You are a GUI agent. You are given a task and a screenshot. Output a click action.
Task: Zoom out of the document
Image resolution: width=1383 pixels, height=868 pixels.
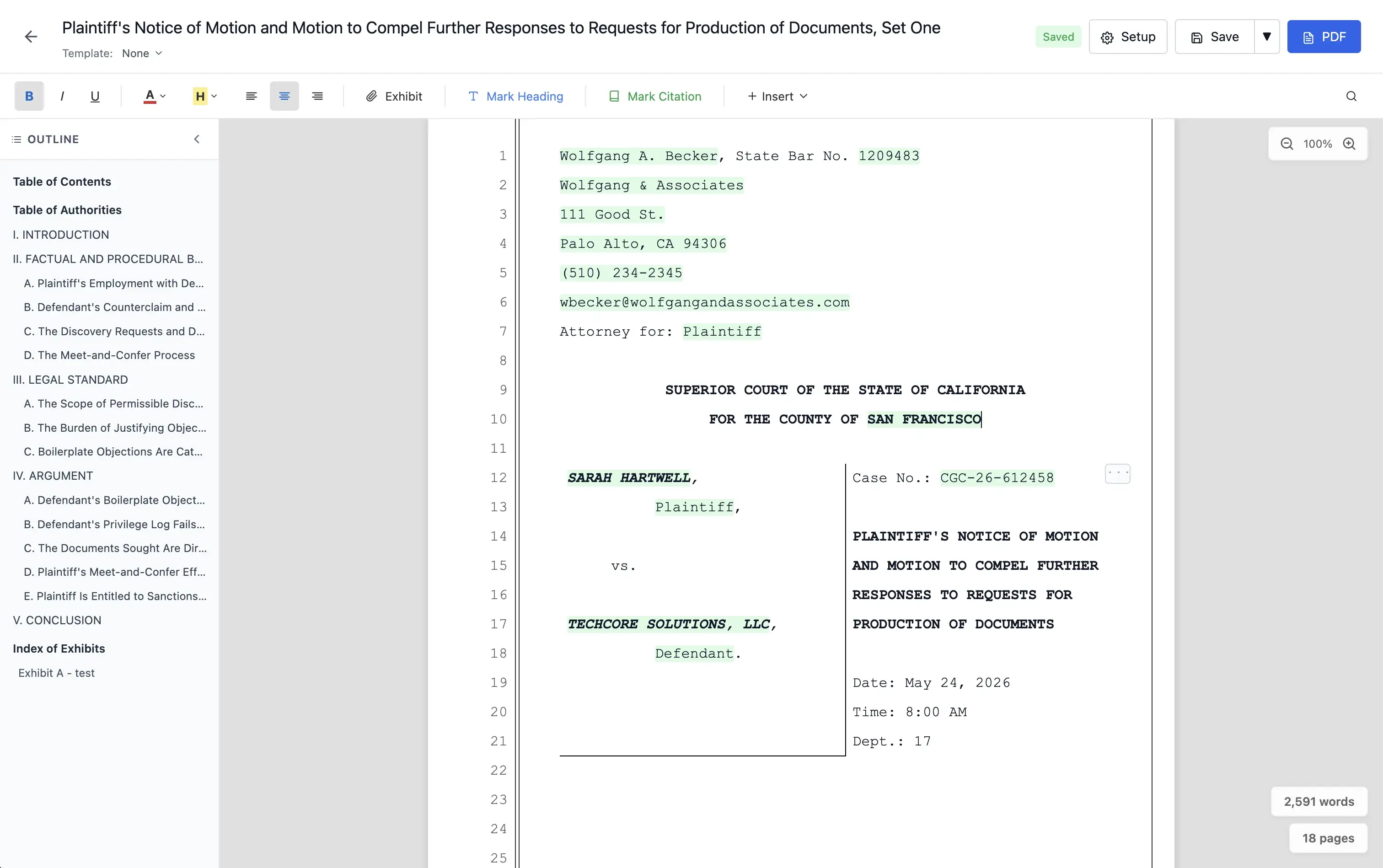pyautogui.click(x=1287, y=144)
